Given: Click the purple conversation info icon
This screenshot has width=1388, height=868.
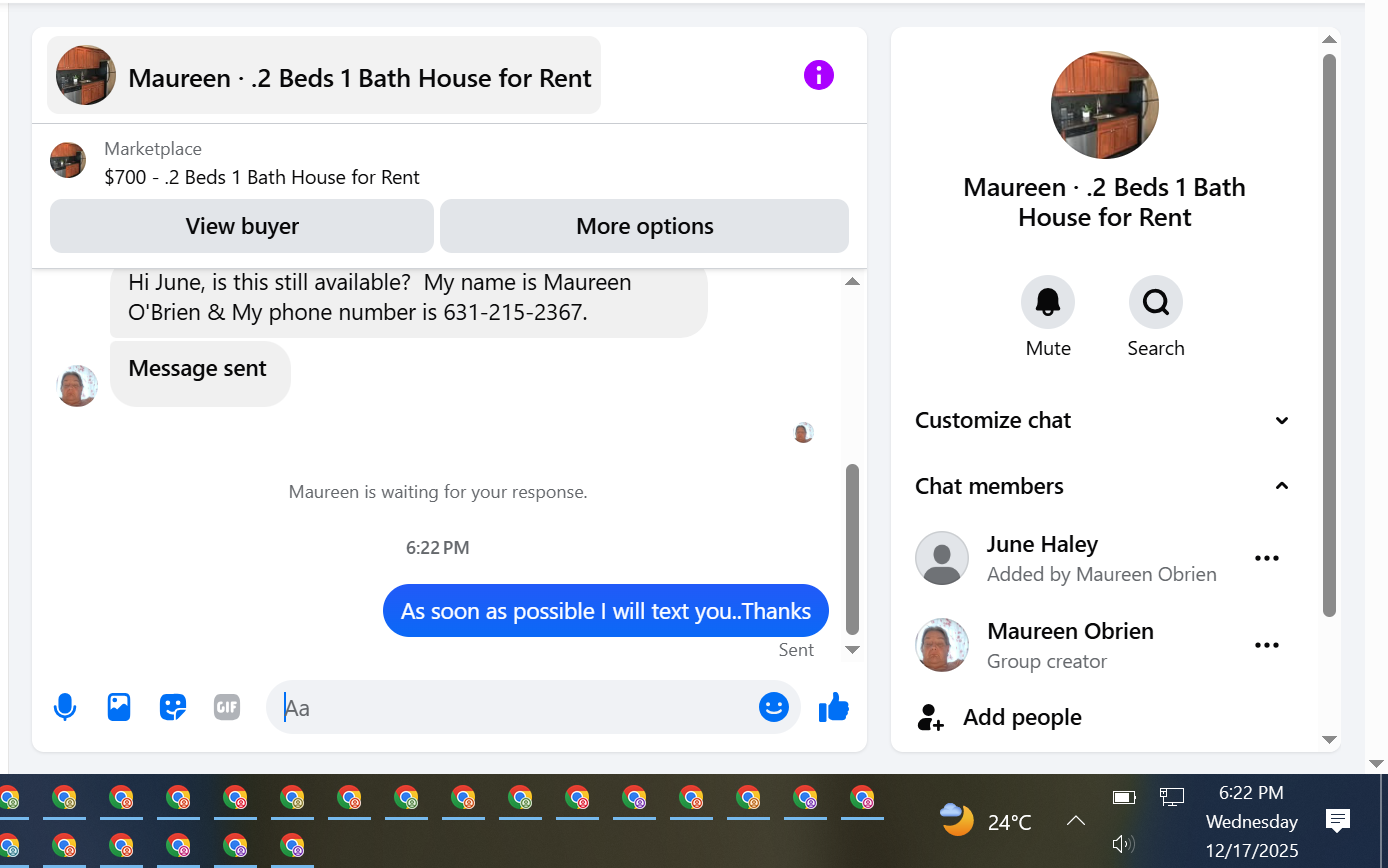Looking at the screenshot, I should pyautogui.click(x=818, y=75).
